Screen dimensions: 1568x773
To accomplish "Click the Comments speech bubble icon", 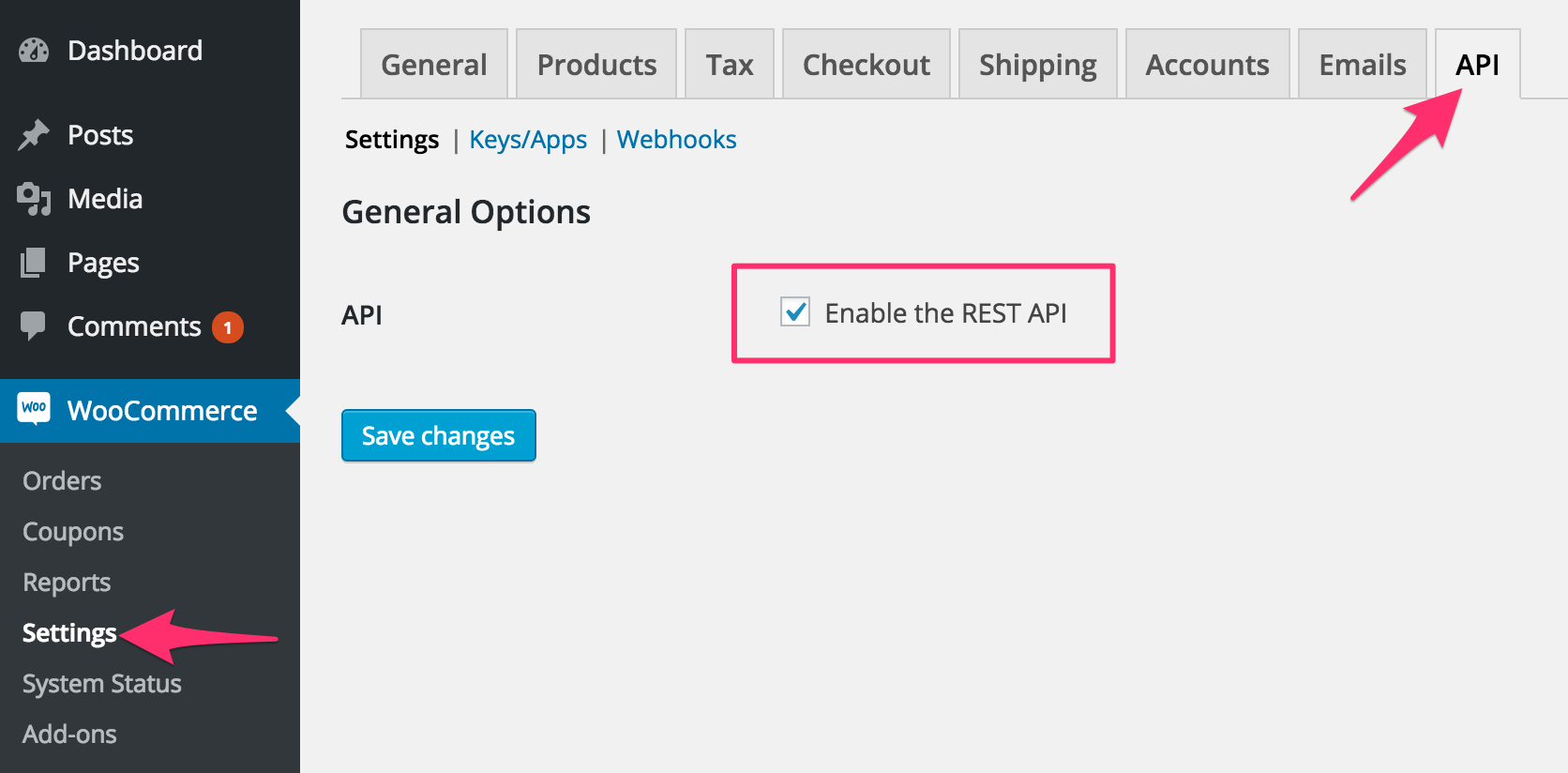I will 33,326.
